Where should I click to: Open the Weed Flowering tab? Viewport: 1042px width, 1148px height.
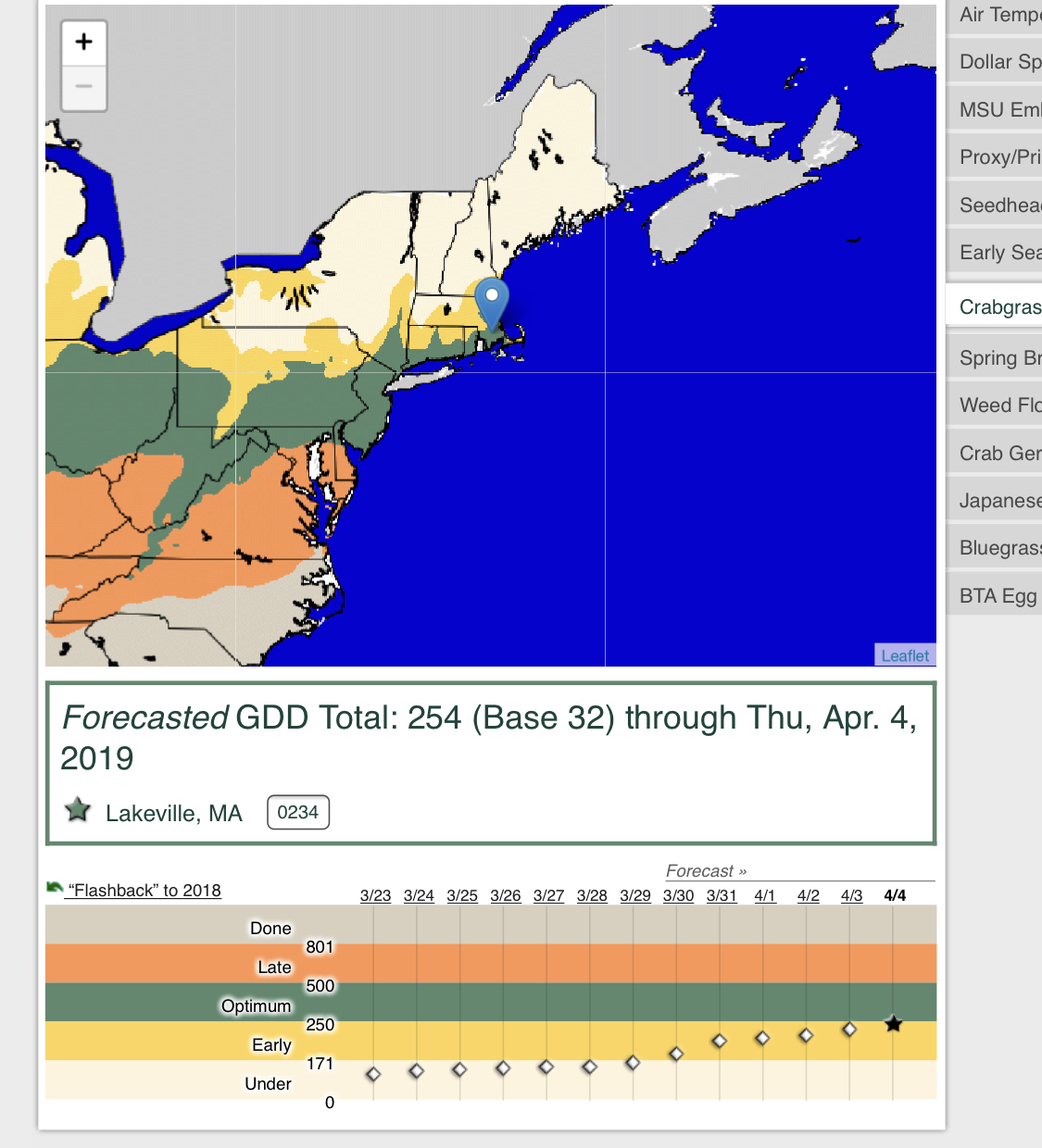click(995, 406)
